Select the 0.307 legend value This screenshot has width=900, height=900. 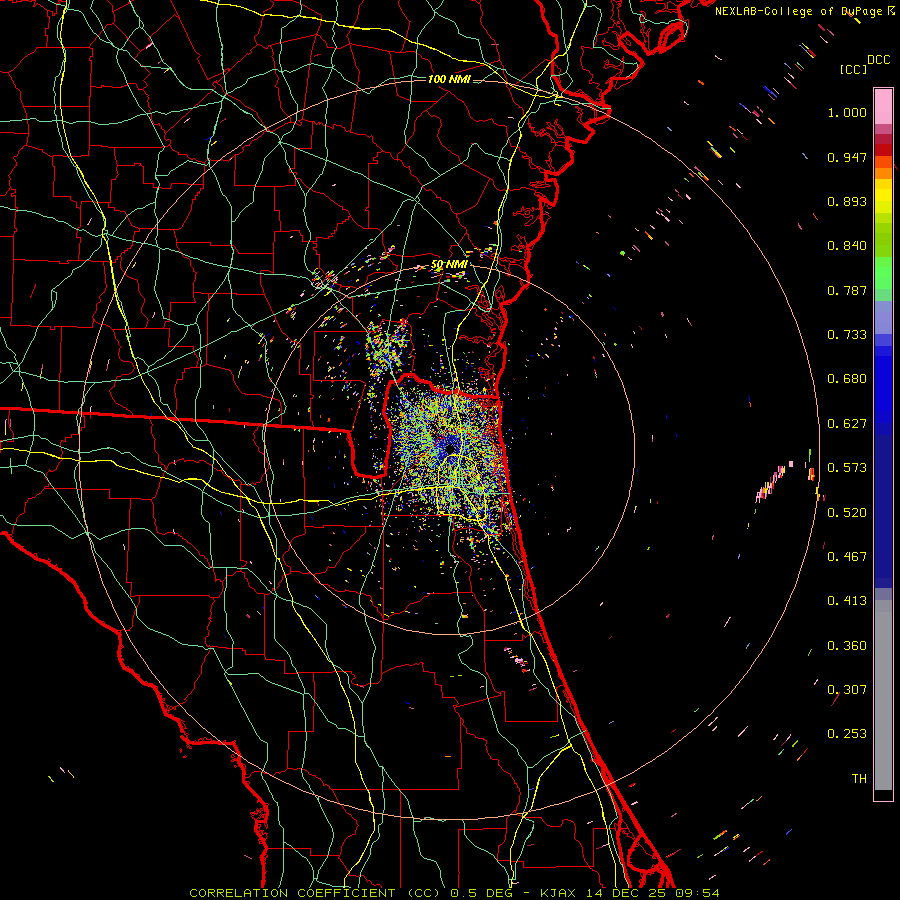click(x=847, y=690)
